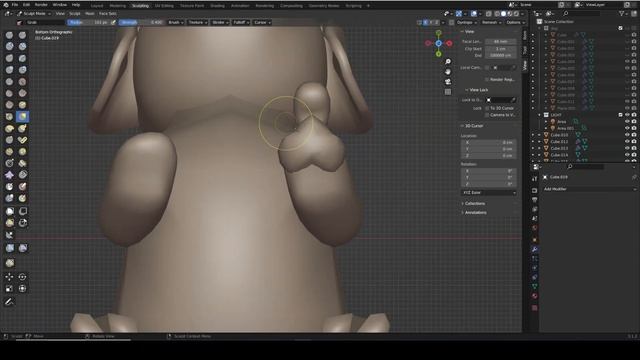640x360 pixels.
Task: Adjust the brush Radius slider
Action: (x=88, y=22)
